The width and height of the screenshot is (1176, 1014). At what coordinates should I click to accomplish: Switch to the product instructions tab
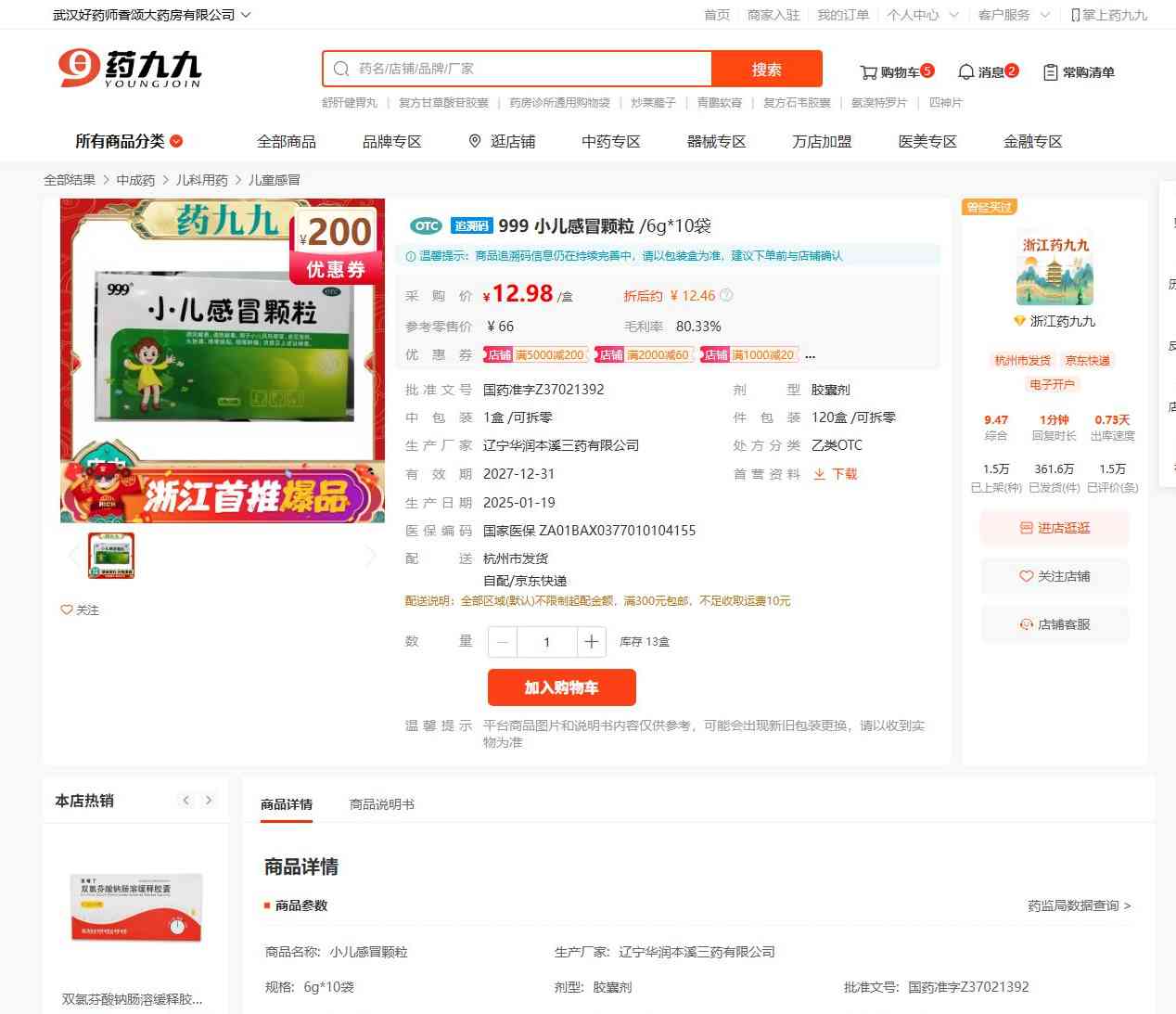click(x=381, y=804)
